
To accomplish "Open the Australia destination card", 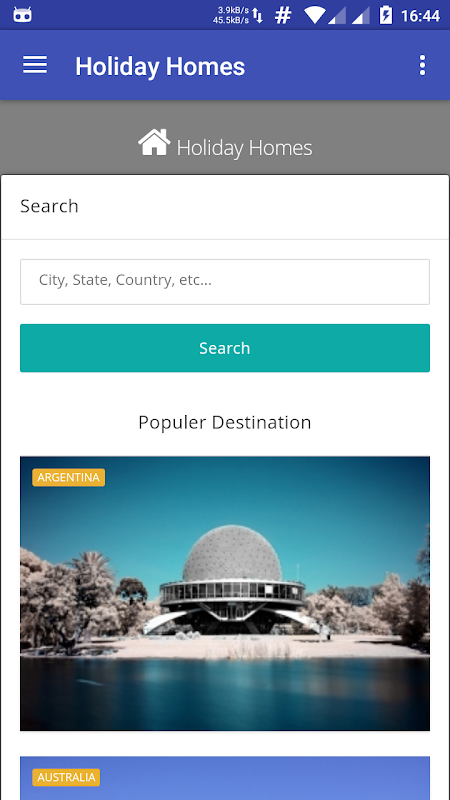I will tap(225, 778).
